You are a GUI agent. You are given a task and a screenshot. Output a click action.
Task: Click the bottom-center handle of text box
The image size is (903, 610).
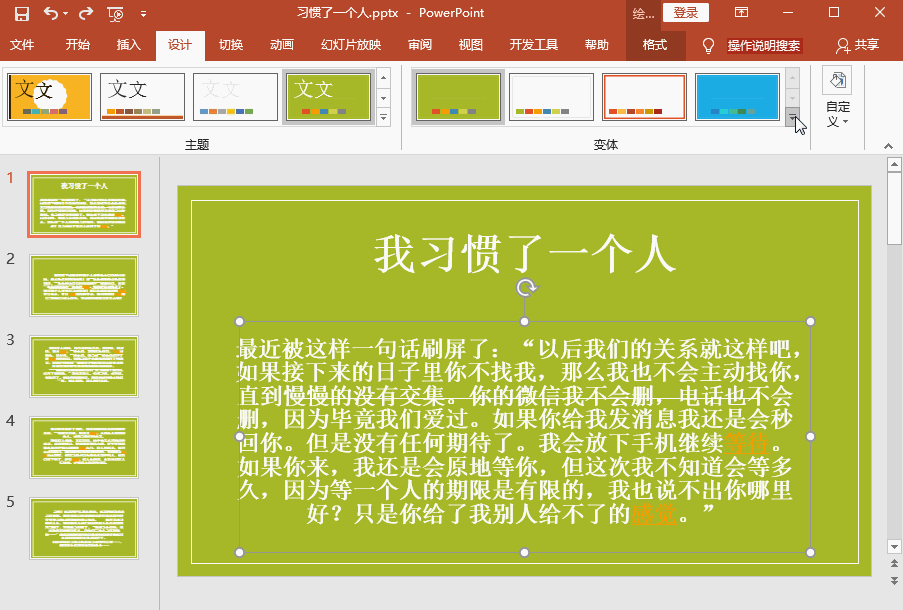tap(524, 552)
